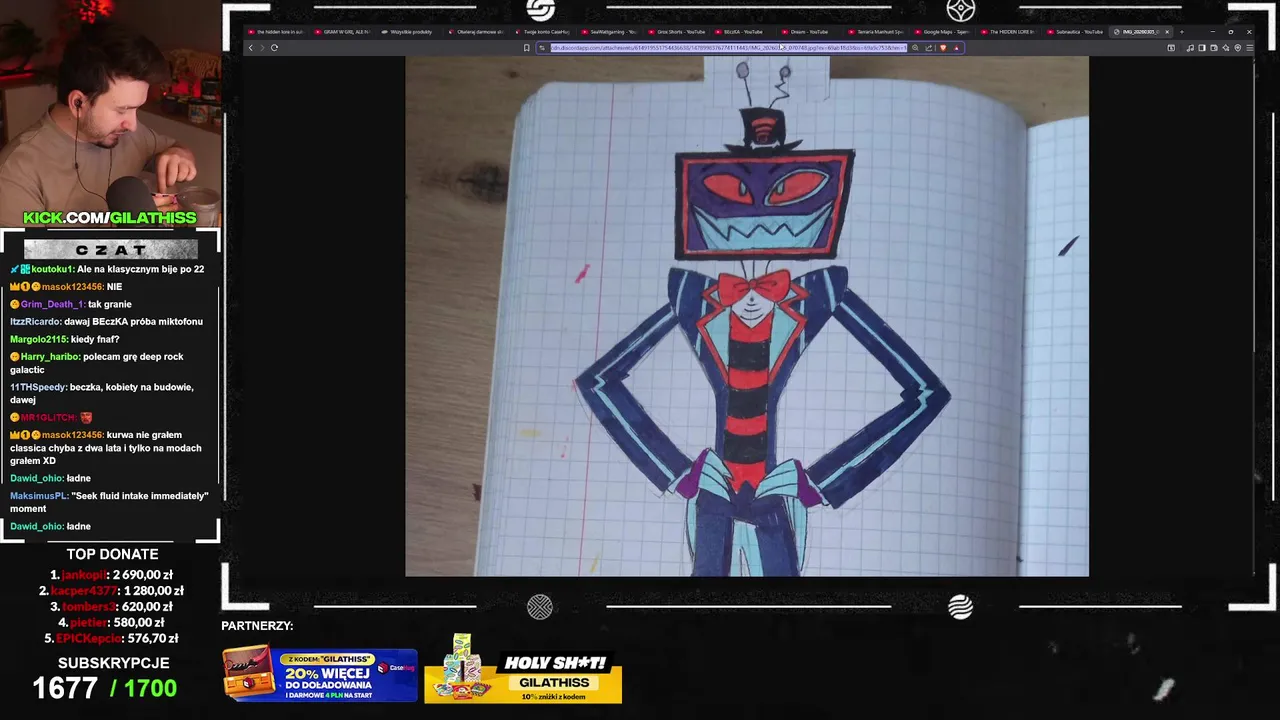Click donor entry '576,70 zł'
The image size is (1280, 720).
pos(112,639)
